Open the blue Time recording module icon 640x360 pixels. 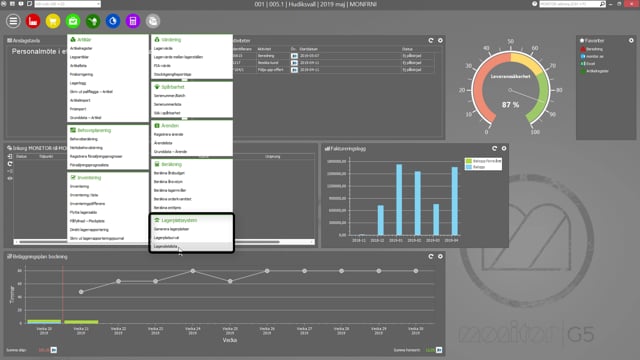click(113, 21)
